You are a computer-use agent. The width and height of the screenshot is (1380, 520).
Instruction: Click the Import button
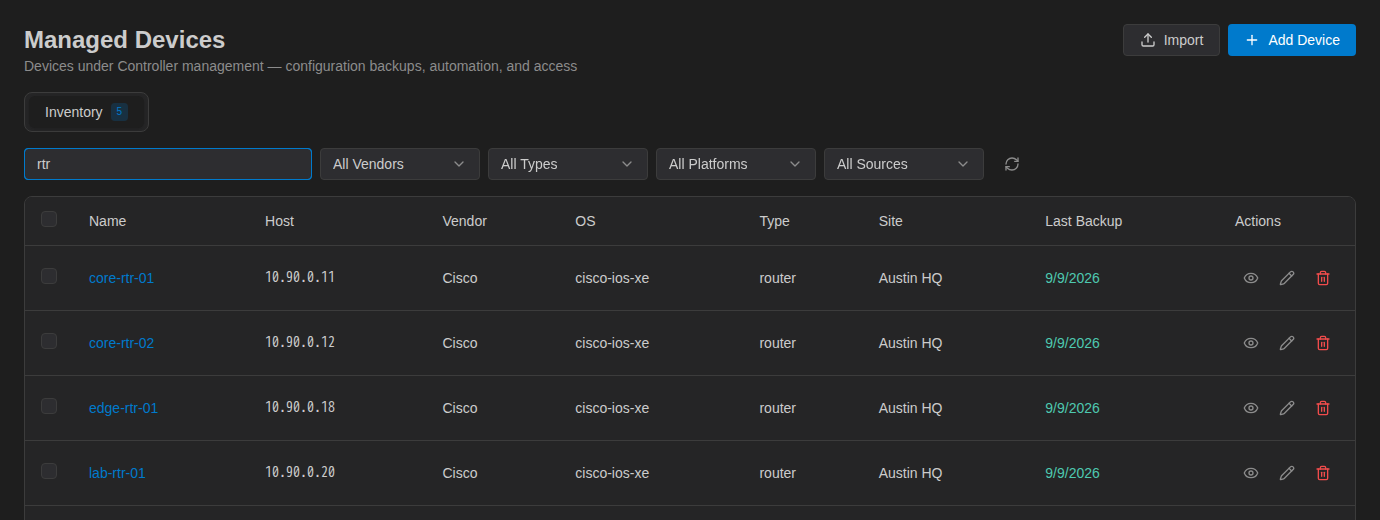pos(1171,40)
